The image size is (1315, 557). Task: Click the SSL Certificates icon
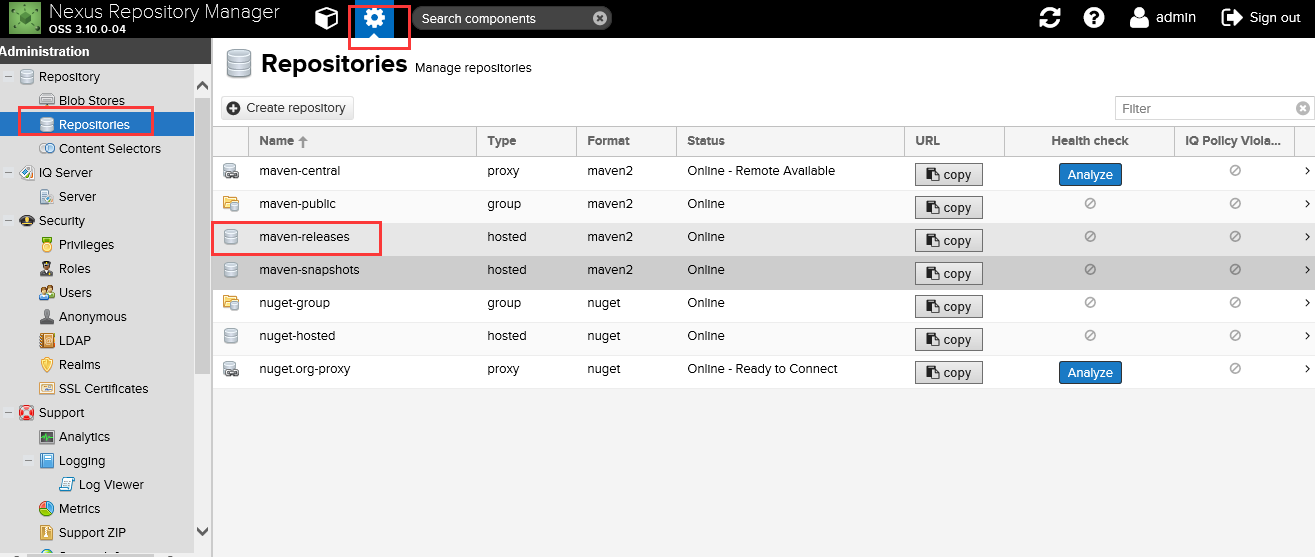click(47, 389)
